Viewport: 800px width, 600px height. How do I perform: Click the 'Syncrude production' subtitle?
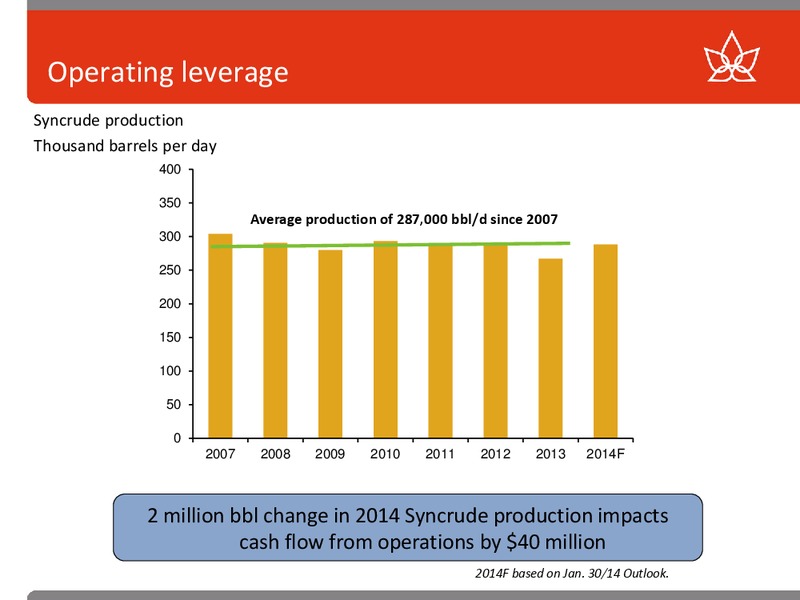(108, 120)
